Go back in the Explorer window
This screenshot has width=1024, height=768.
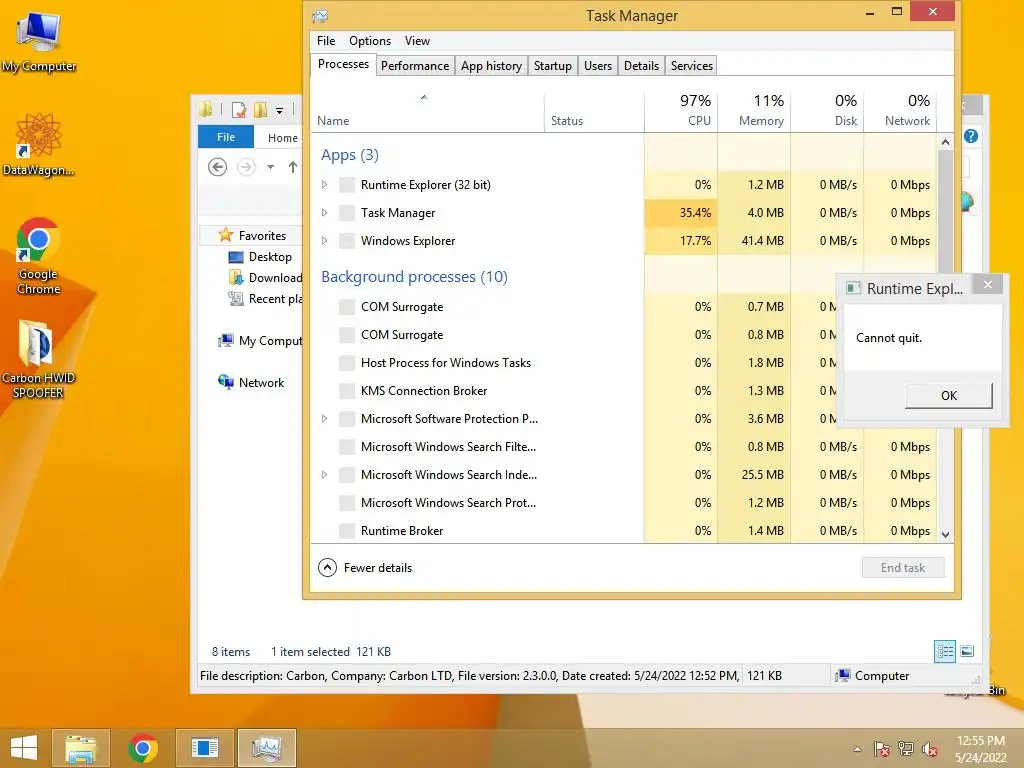click(217, 167)
